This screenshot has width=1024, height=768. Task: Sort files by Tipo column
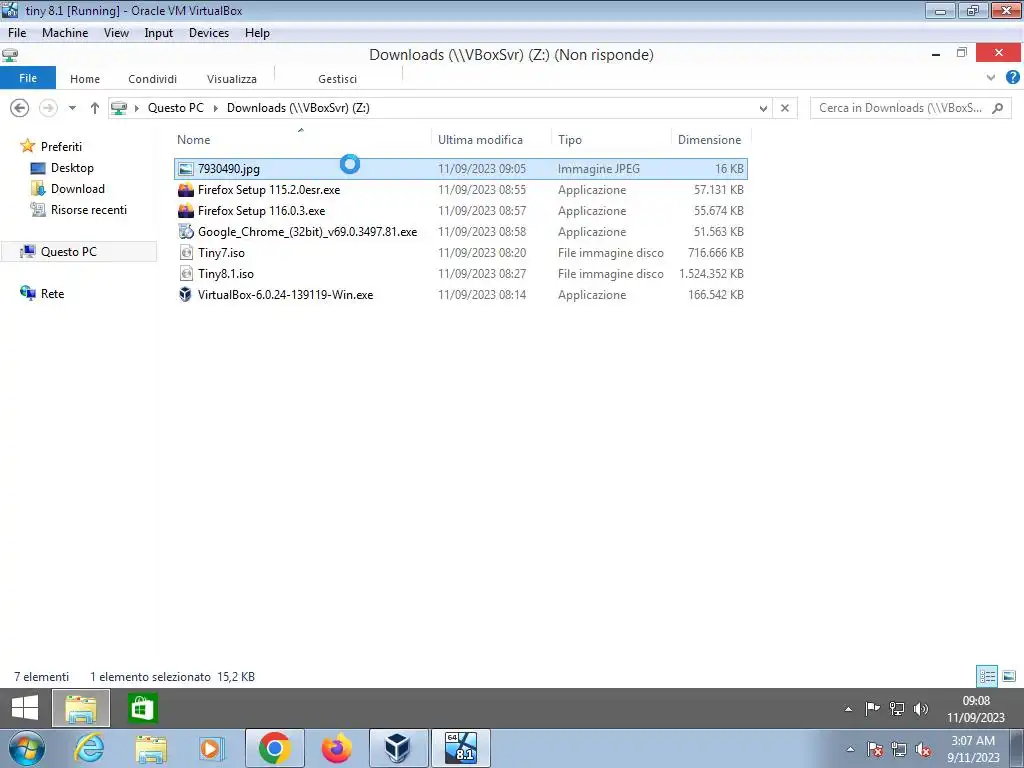click(x=570, y=140)
